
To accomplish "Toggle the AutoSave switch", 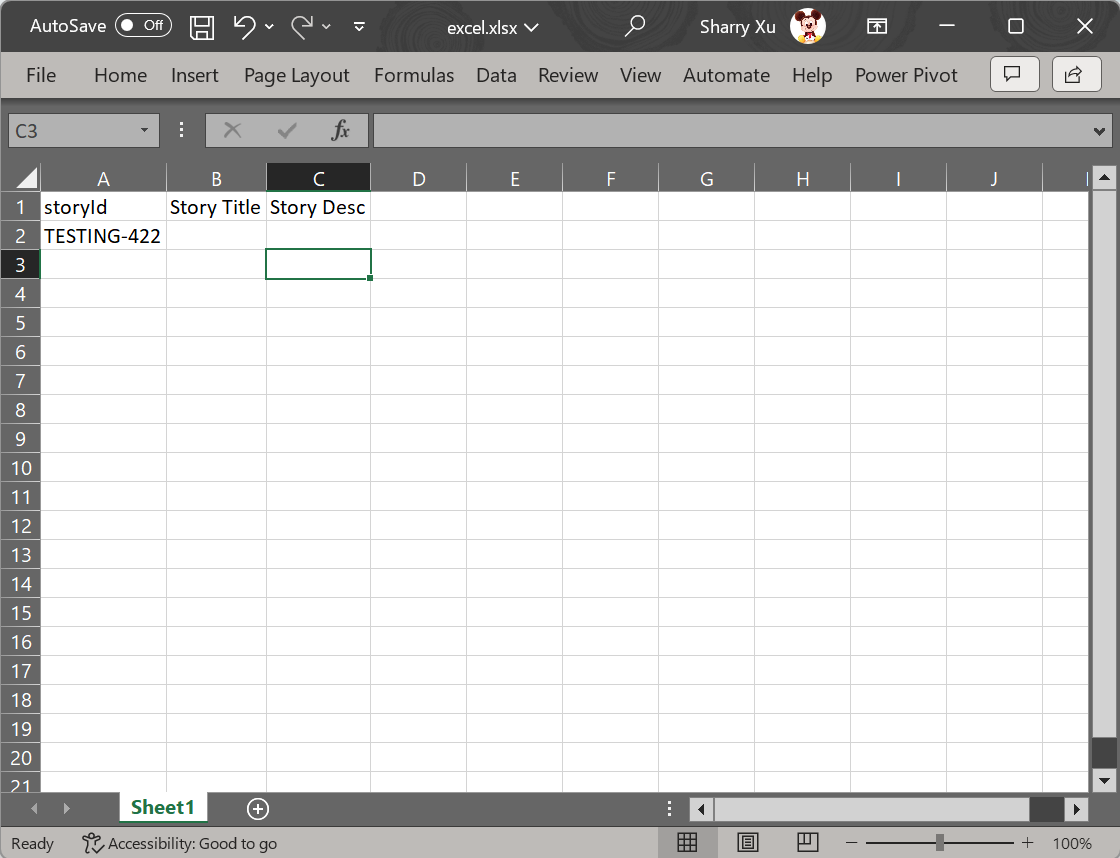I will pos(143,26).
